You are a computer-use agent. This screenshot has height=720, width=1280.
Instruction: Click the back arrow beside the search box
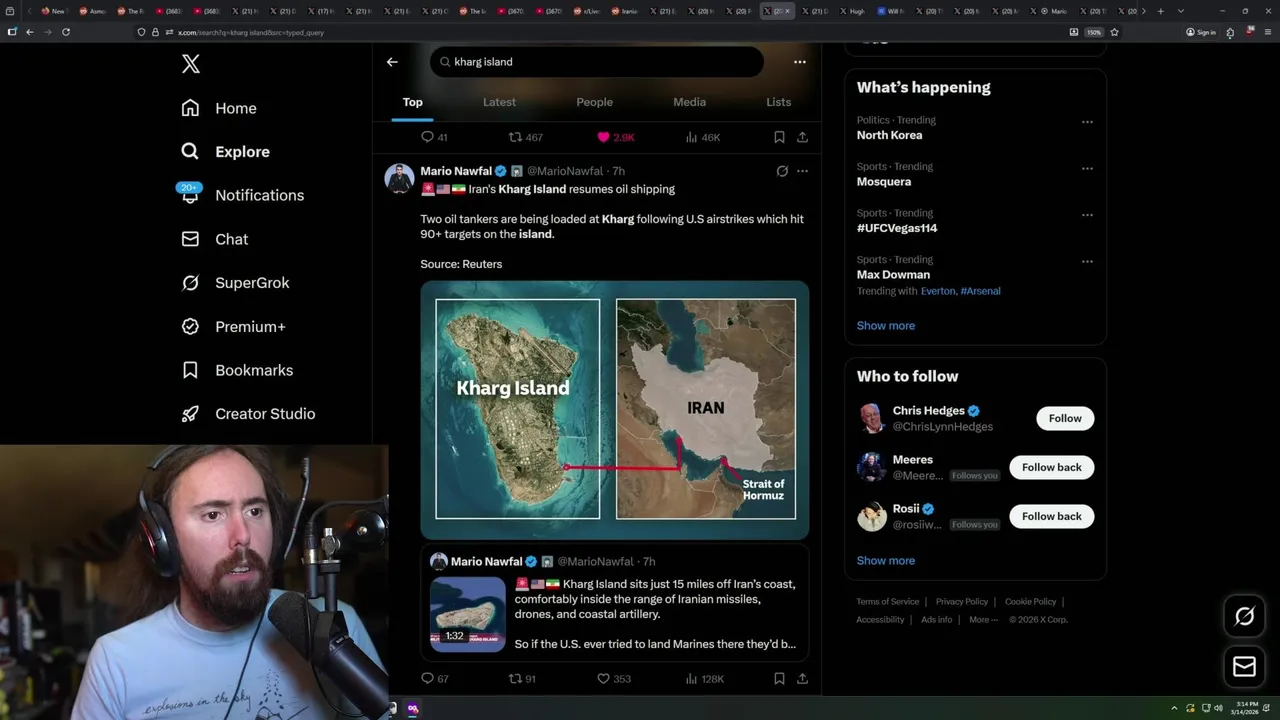pos(392,62)
